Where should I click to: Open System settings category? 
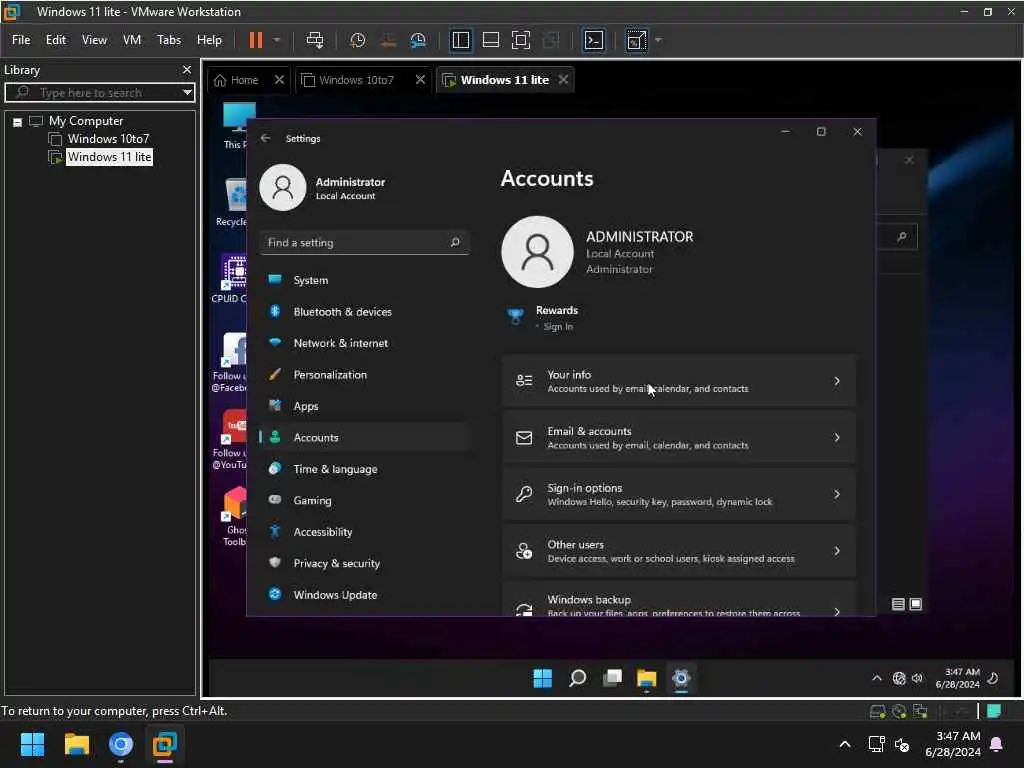point(364,280)
